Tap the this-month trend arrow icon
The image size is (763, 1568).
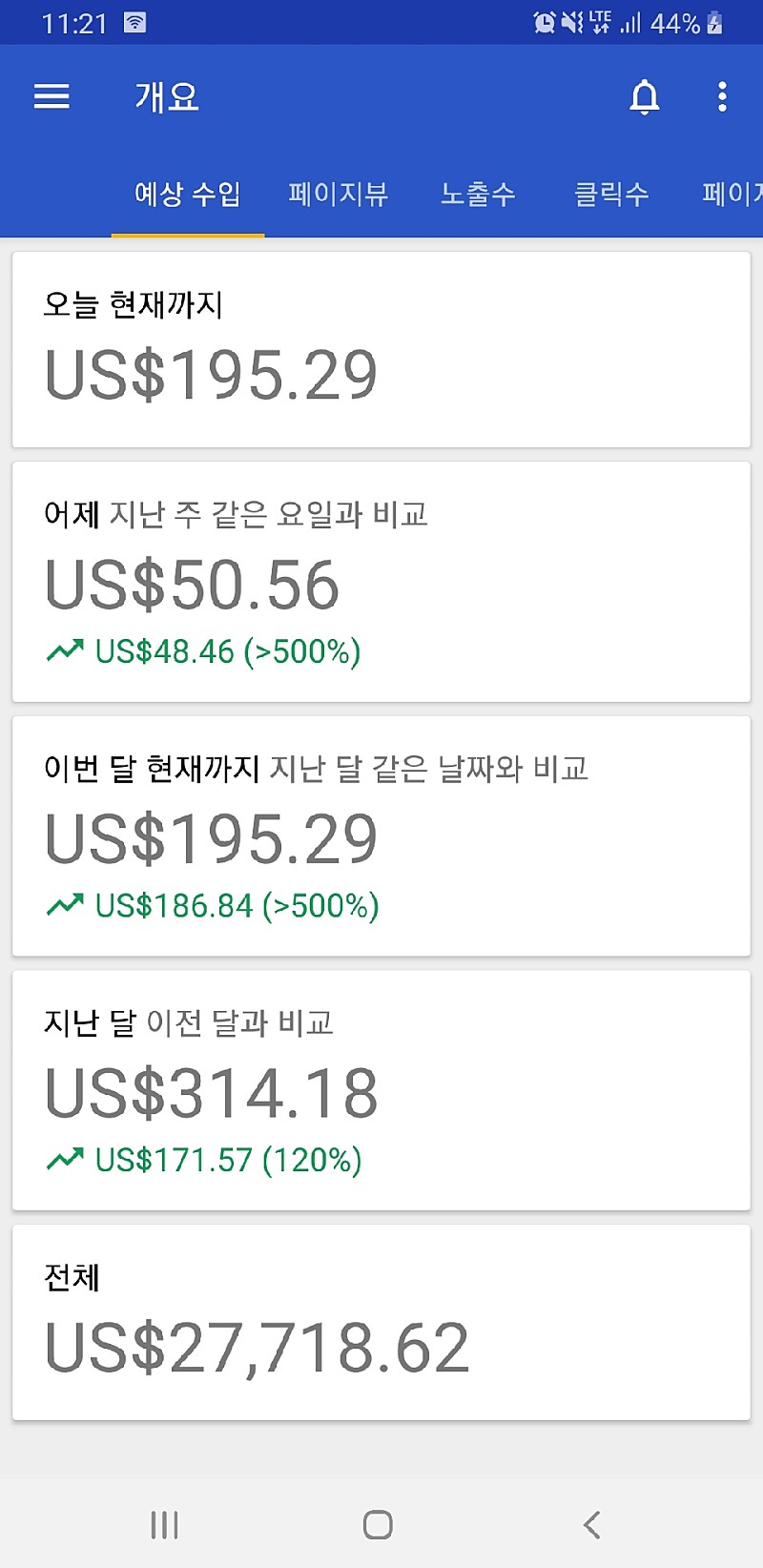tap(65, 905)
